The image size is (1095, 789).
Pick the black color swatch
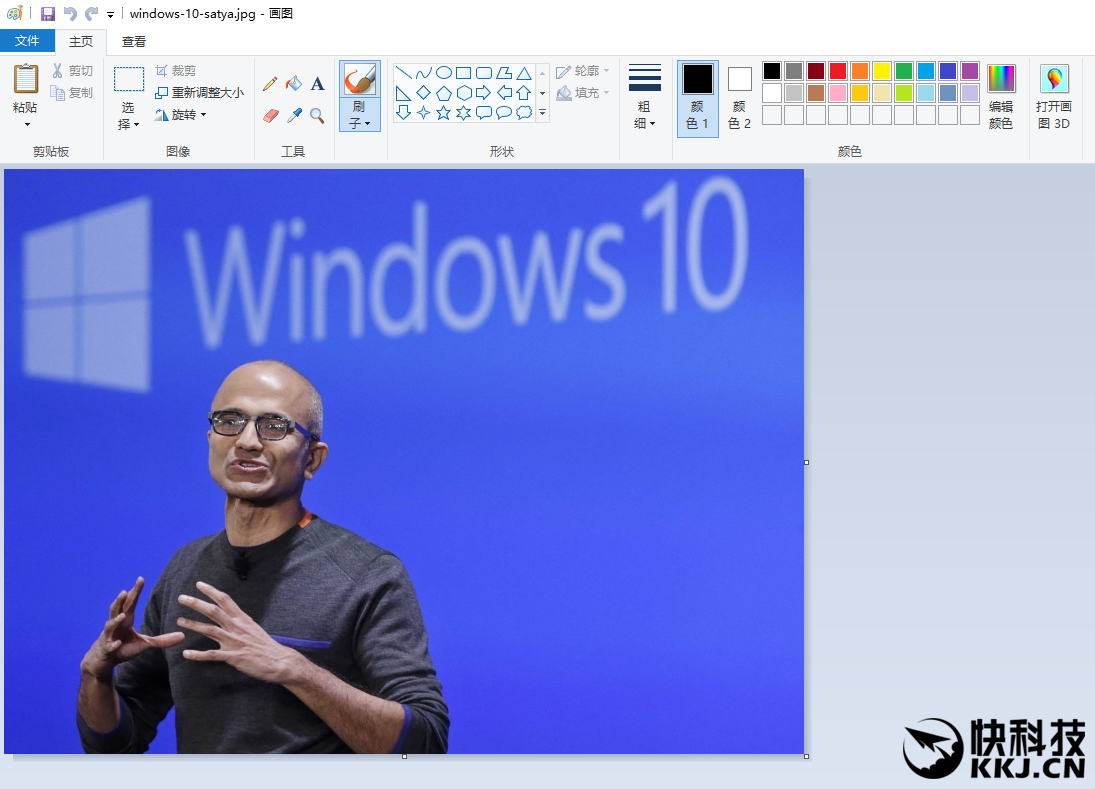coord(772,71)
